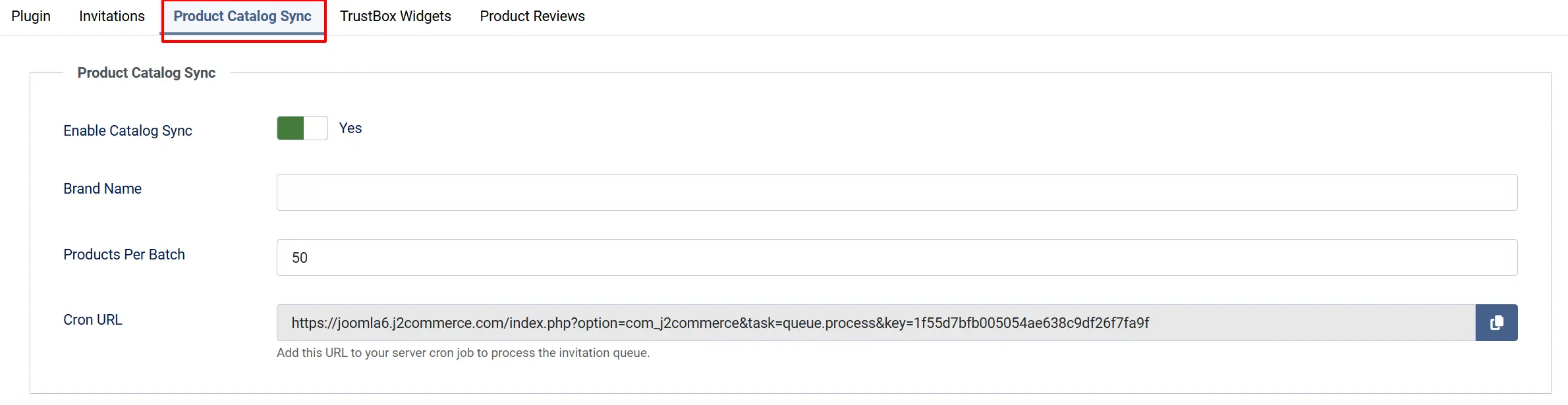
Task: Toggle the Enable Catalog Sync switch
Action: pyautogui.click(x=302, y=128)
